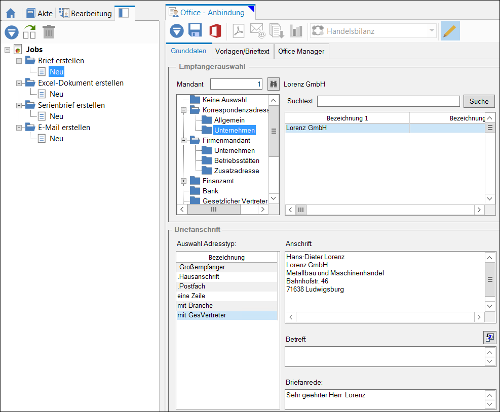Click the Bezeichnung header in address type list
This screenshot has height=412, width=500.
(227, 257)
